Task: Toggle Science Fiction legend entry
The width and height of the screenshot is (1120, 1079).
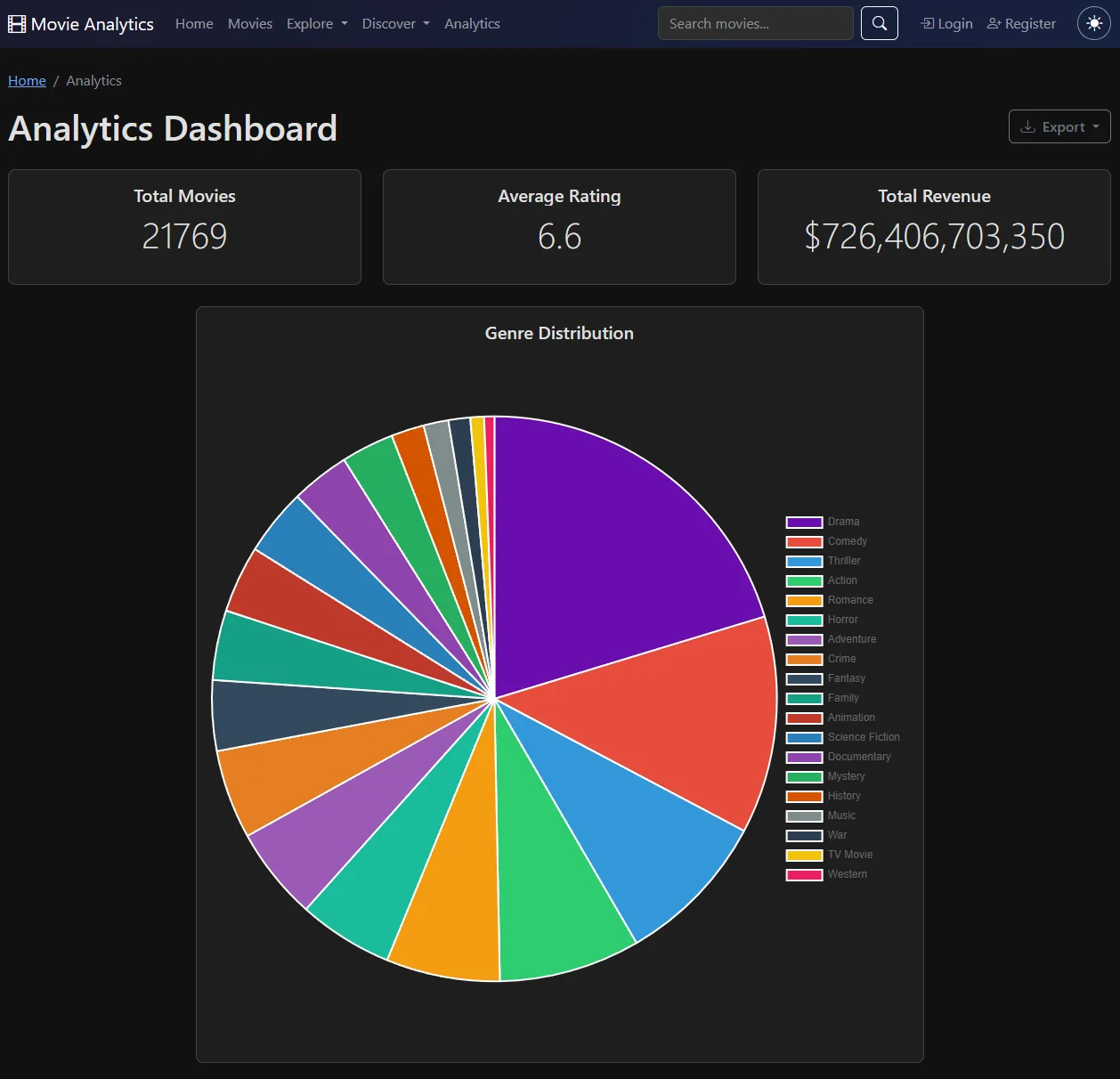Action: [x=843, y=738]
